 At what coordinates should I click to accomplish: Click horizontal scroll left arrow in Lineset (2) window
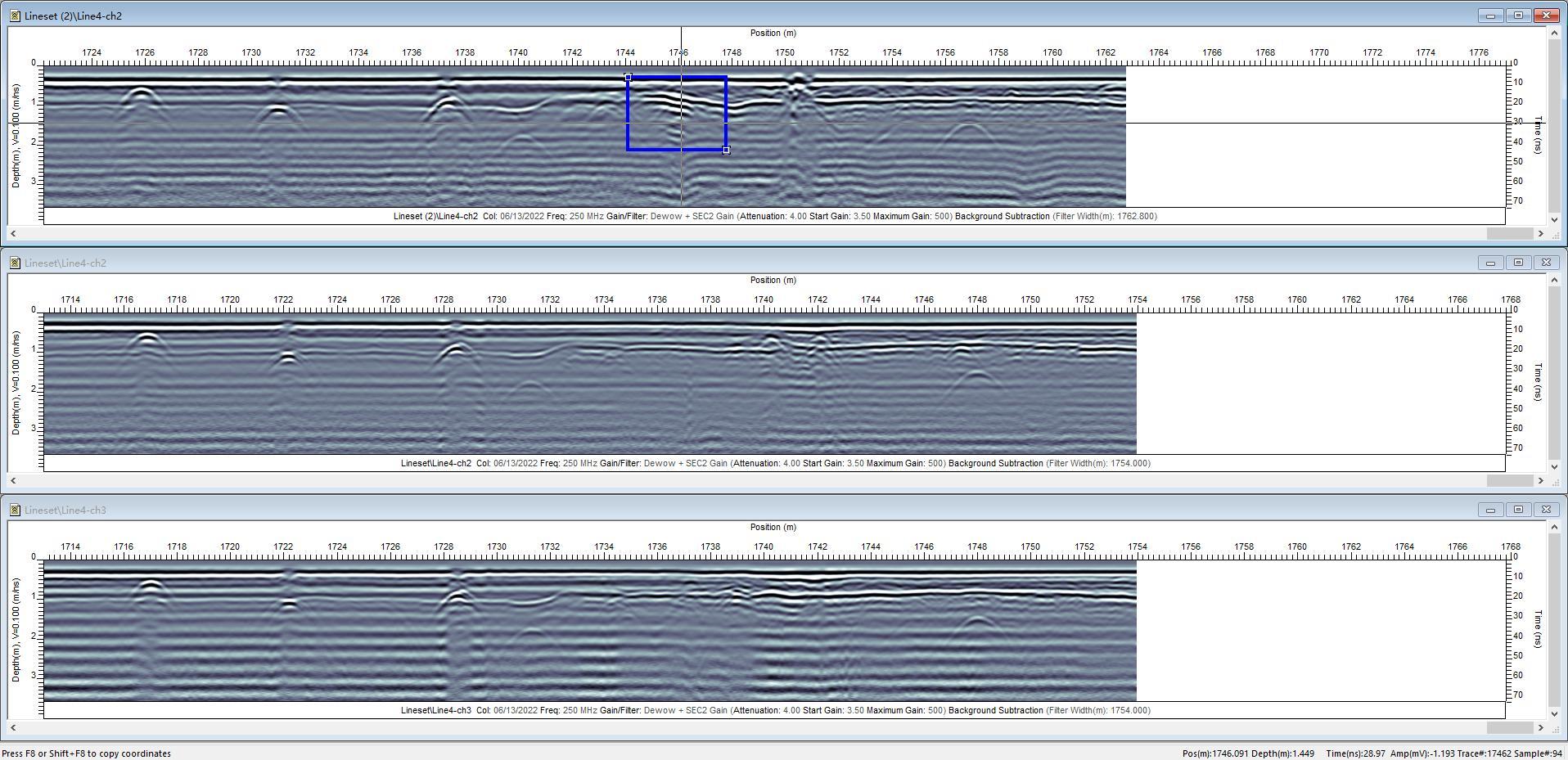coord(13,233)
